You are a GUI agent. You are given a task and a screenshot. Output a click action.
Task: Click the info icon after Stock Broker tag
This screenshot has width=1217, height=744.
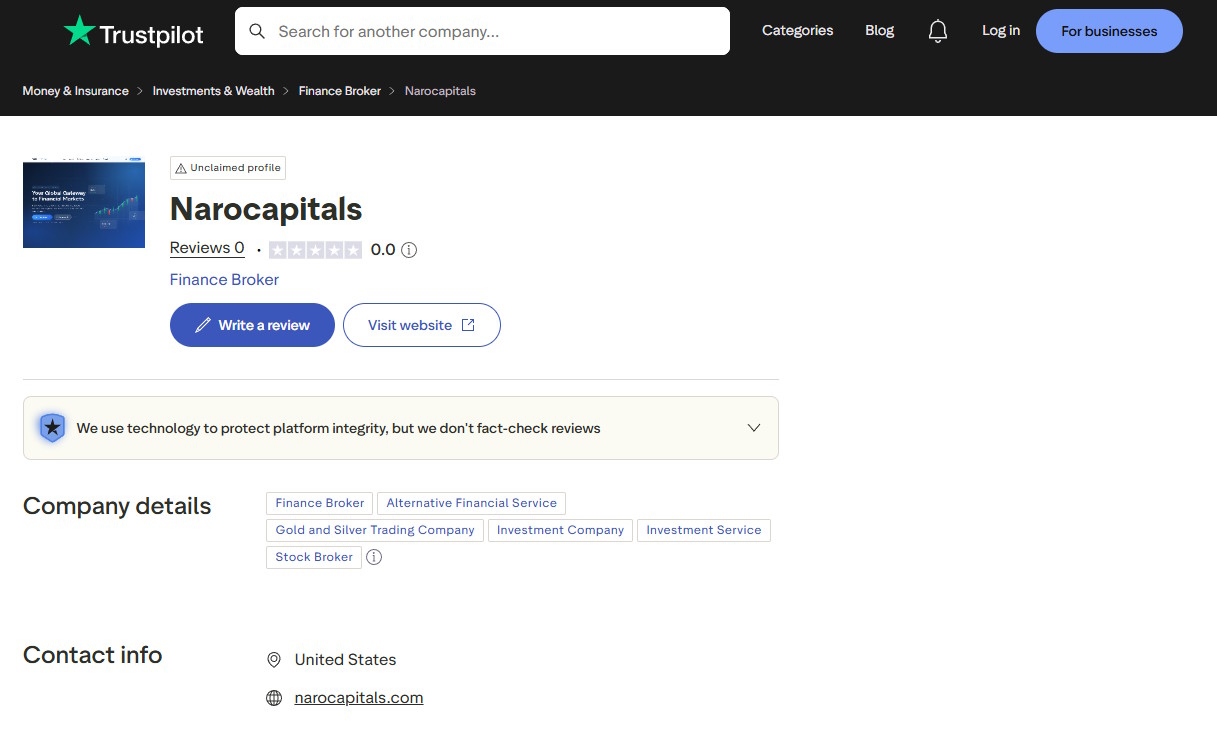[374, 557]
